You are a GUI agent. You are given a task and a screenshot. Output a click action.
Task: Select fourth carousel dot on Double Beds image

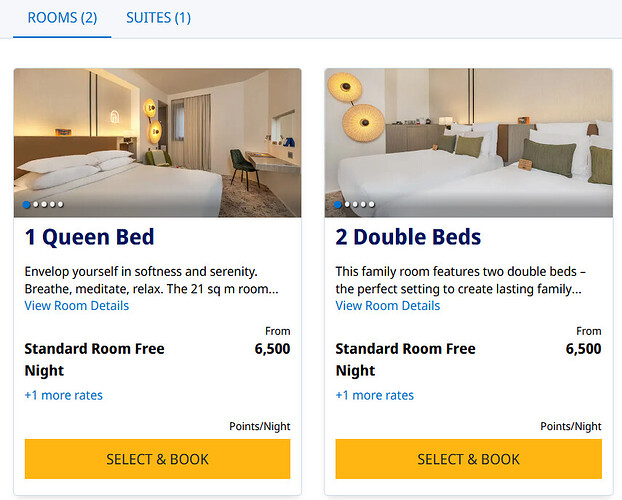(x=363, y=204)
